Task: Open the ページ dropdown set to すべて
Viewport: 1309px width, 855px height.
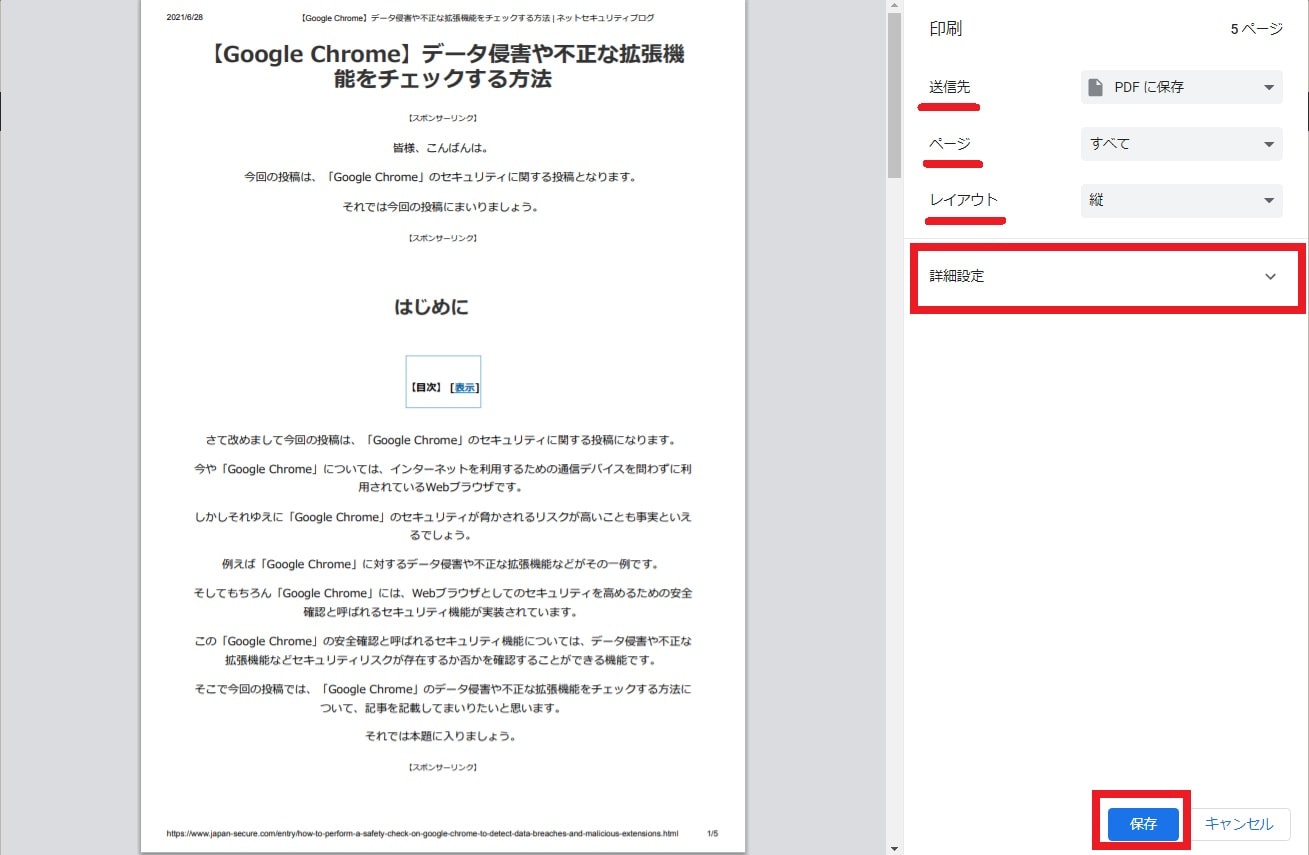Action: [1181, 144]
